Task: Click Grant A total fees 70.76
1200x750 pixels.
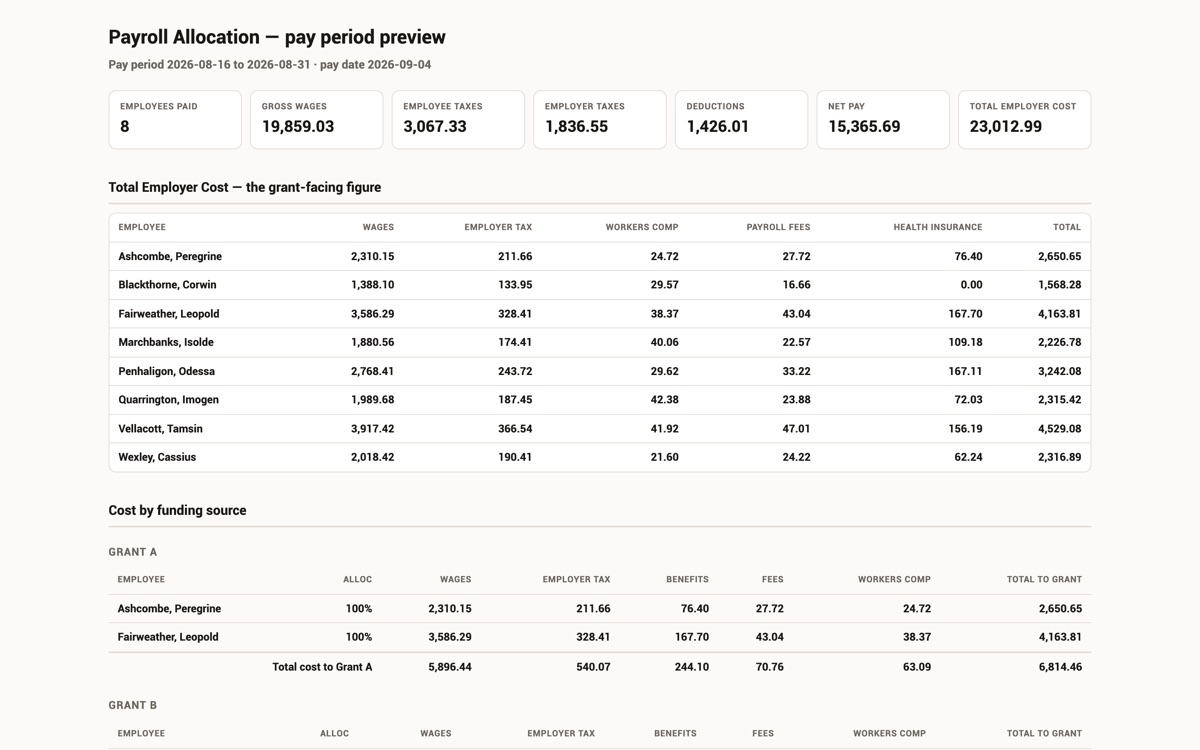Action: [x=770, y=667]
